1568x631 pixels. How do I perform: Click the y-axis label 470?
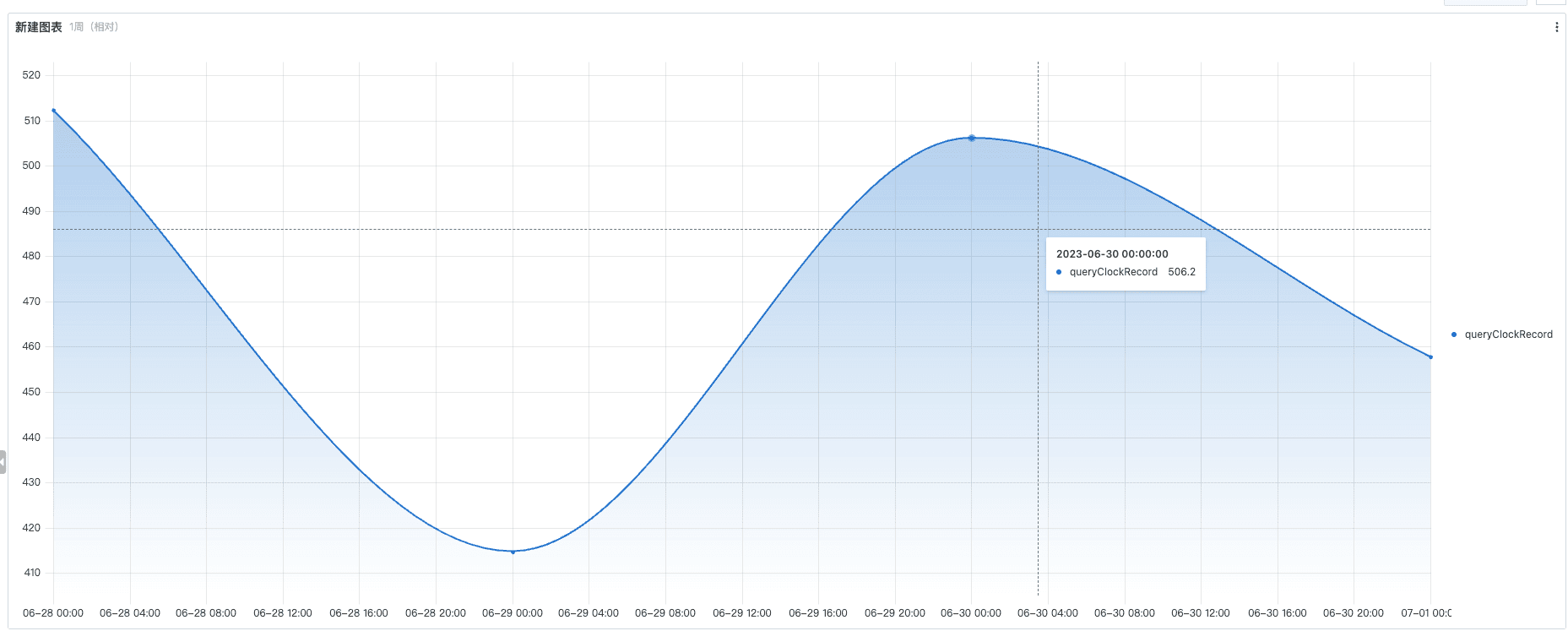[31, 302]
